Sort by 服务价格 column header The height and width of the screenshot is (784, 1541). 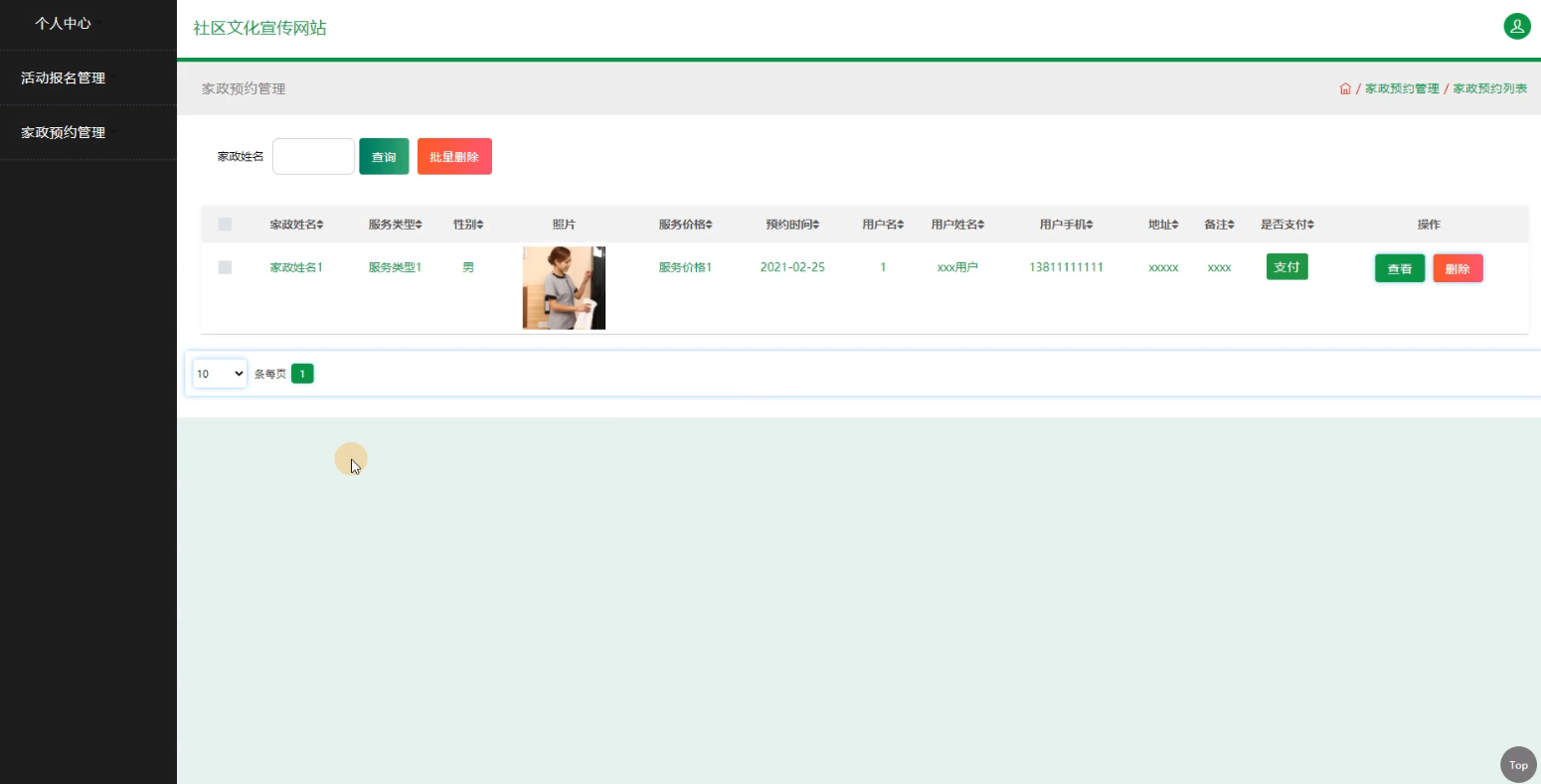[685, 225]
